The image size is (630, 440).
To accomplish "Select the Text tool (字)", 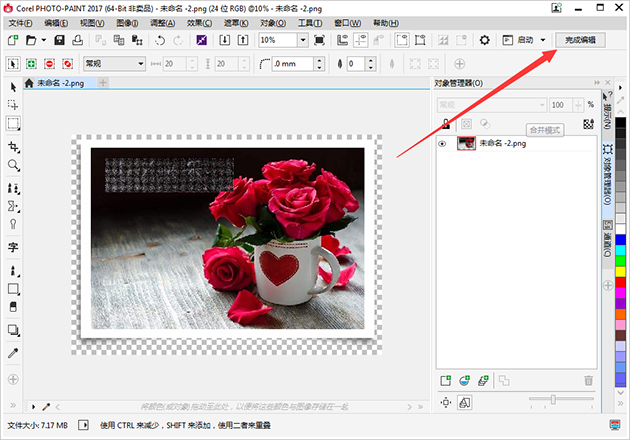I will (x=13, y=246).
